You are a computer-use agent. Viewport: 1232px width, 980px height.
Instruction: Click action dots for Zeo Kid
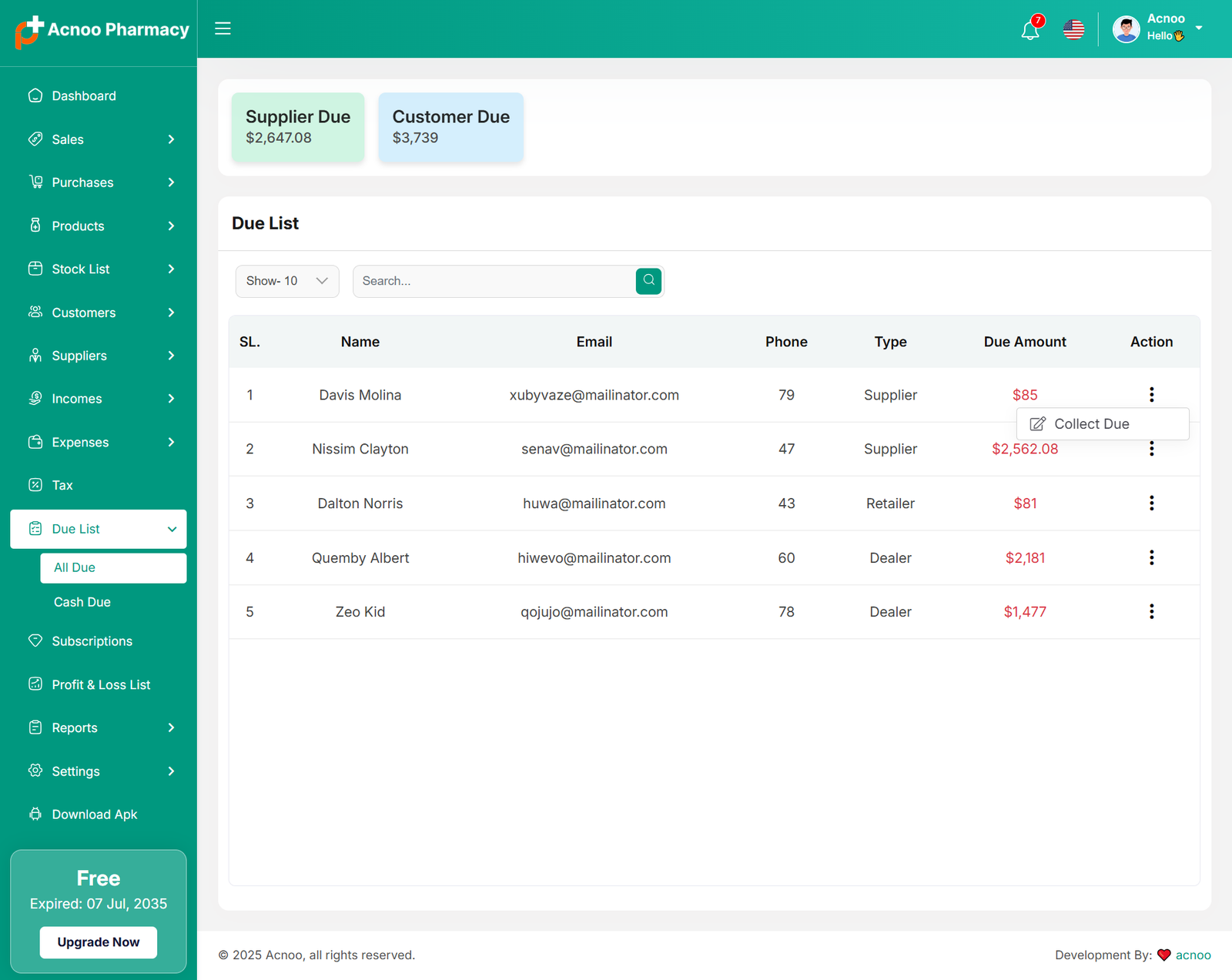[1151, 611]
